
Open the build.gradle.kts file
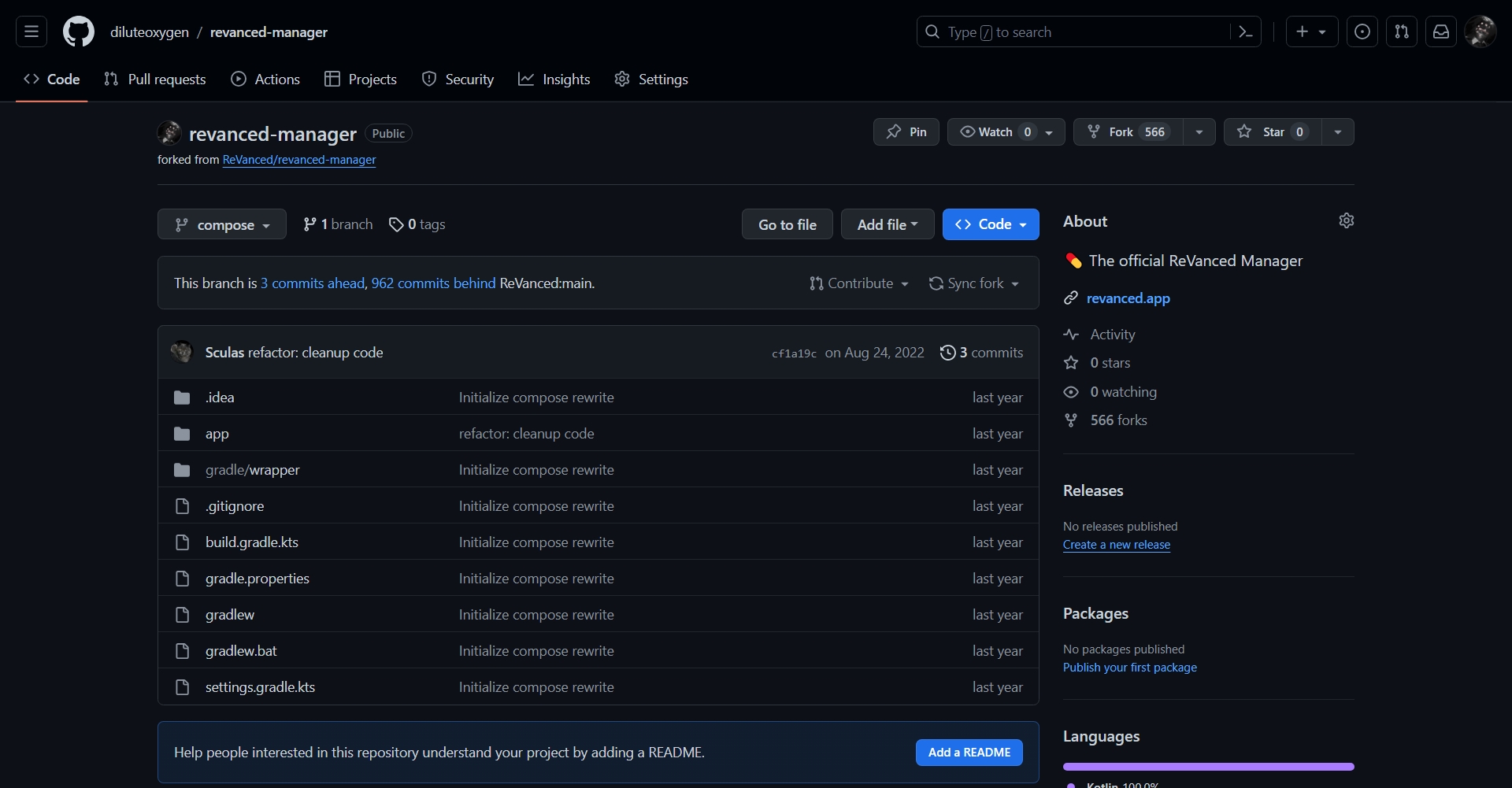252,542
